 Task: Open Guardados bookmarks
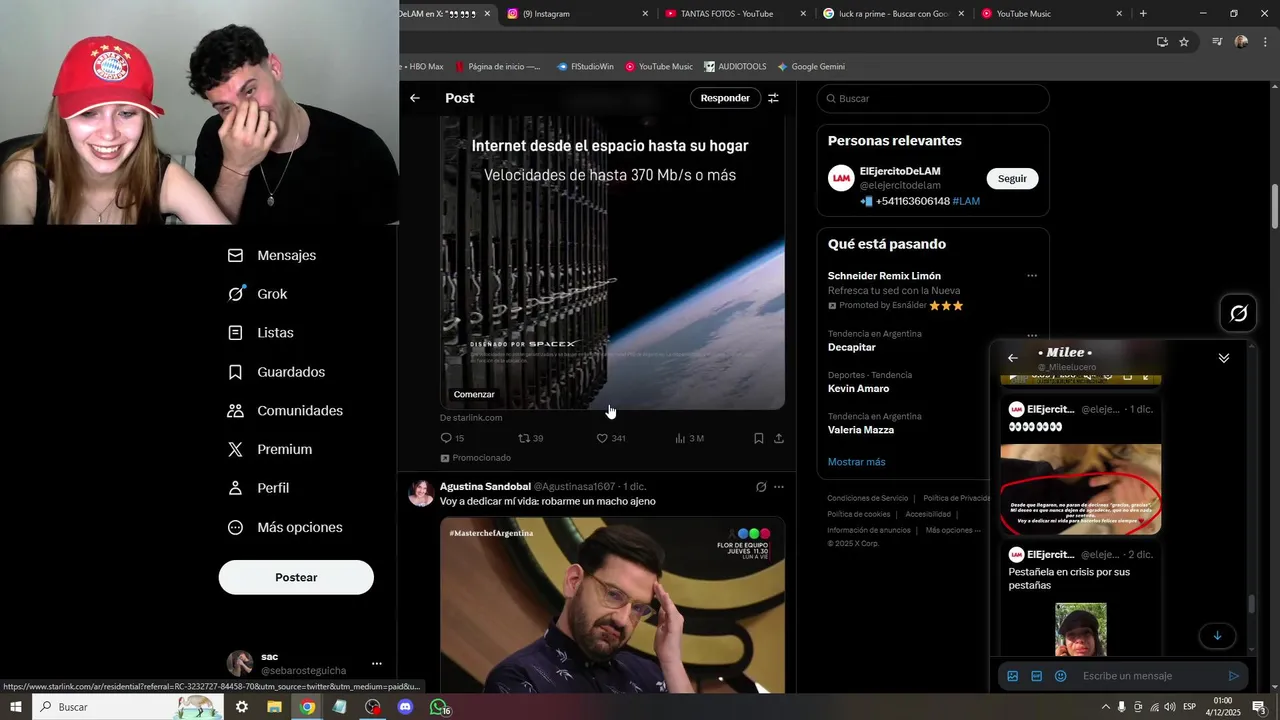point(277,372)
